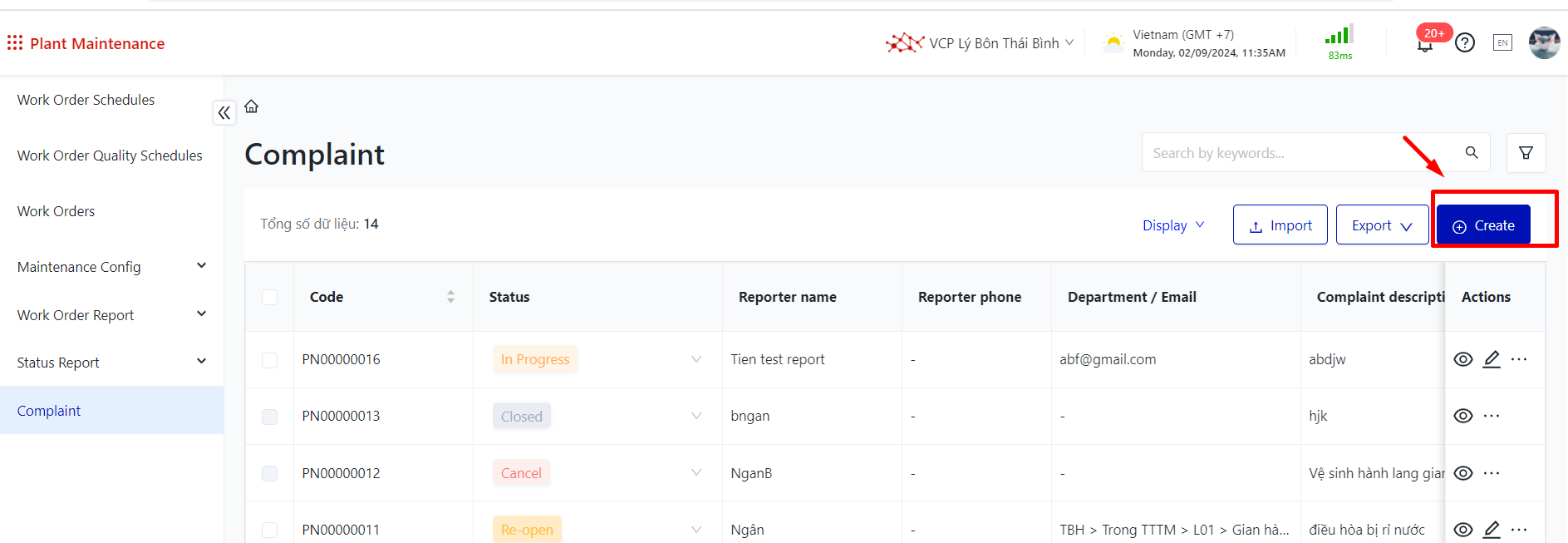
Task: Open the app launcher grid icon
Action: pyautogui.click(x=15, y=42)
